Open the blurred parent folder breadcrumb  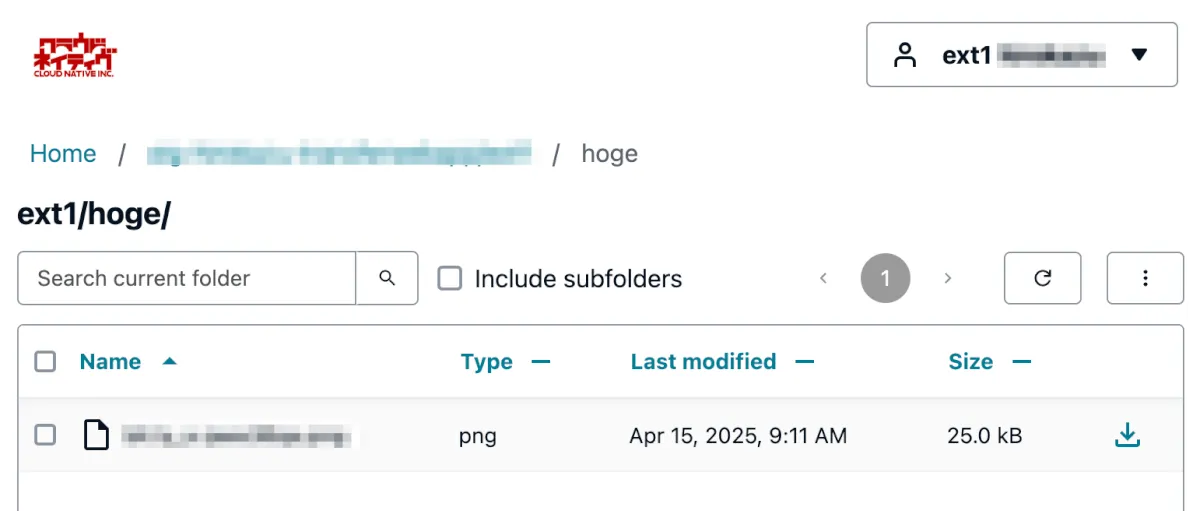[338, 154]
